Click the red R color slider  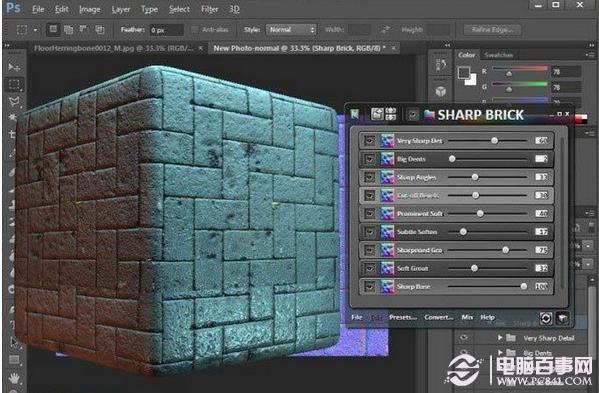[520, 69]
